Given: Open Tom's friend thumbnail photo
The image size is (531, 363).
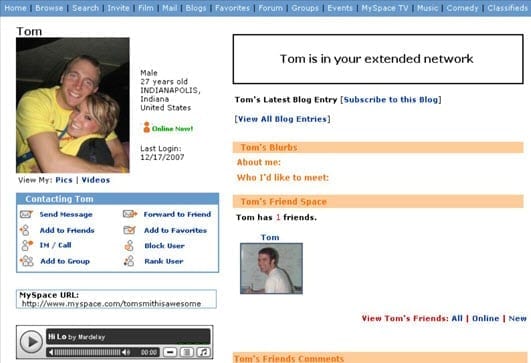Looking at the screenshot, I should pyautogui.click(x=271, y=268).
